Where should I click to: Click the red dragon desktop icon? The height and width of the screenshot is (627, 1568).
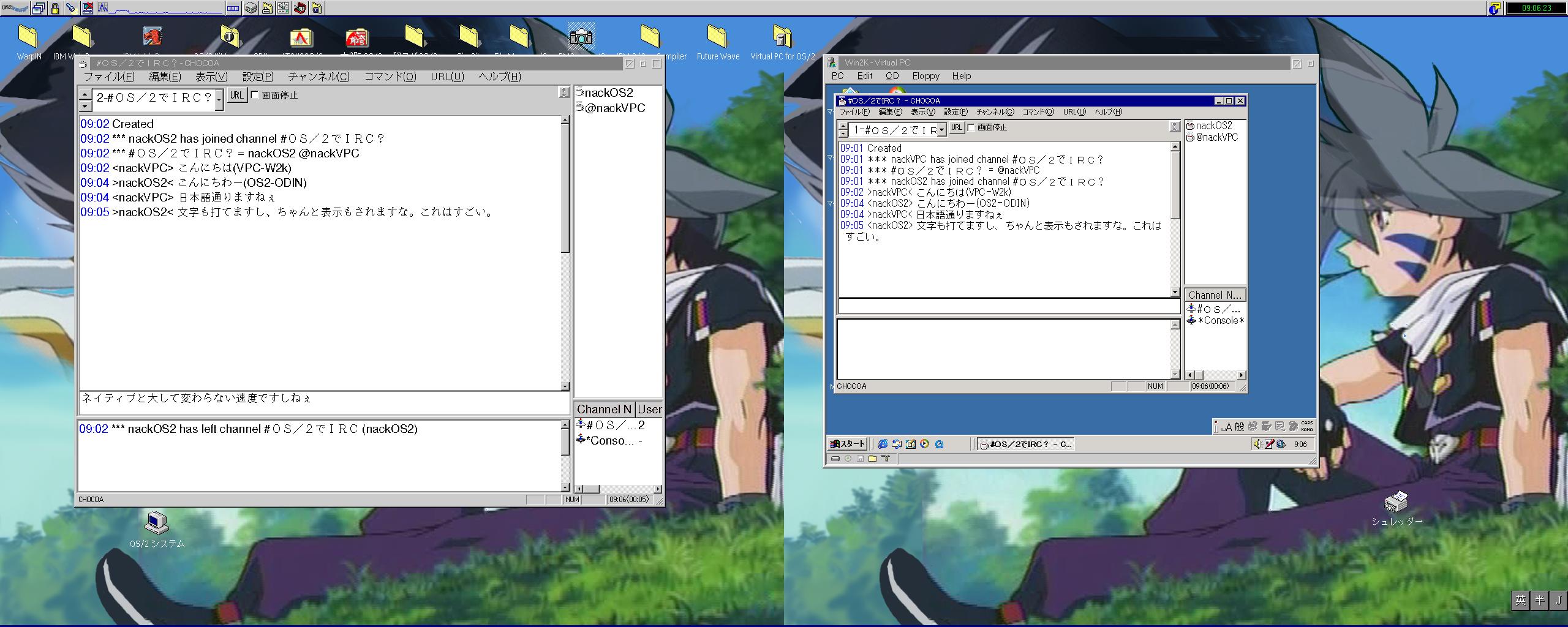click(x=153, y=37)
